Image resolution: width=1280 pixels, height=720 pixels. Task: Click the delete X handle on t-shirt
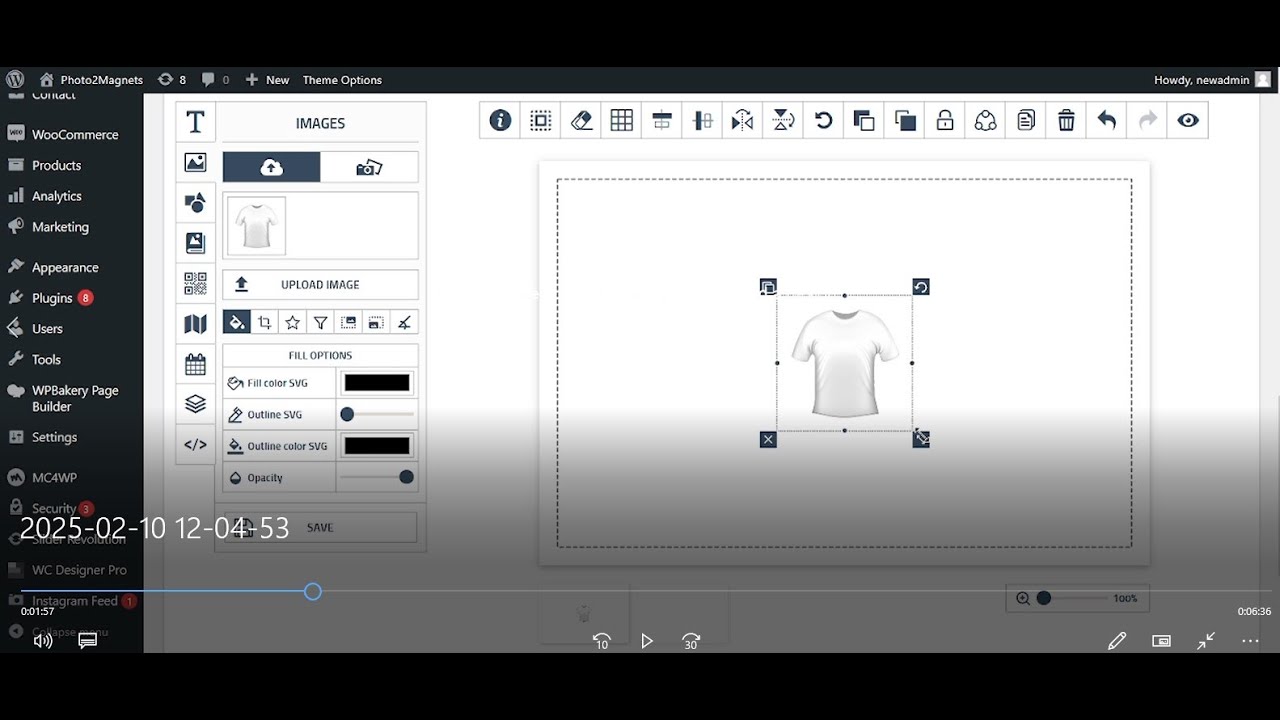coord(768,439)
